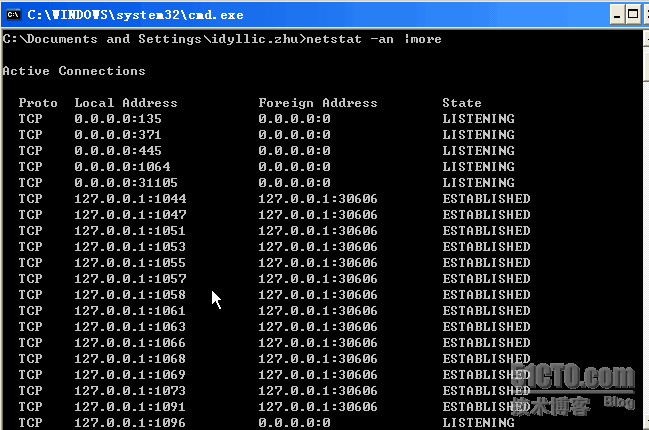Viewport: 649px width, 430px height.
Task: Click foreign address 127.0.0.1:30606 of port 1073 row
Action: (318, 391)
